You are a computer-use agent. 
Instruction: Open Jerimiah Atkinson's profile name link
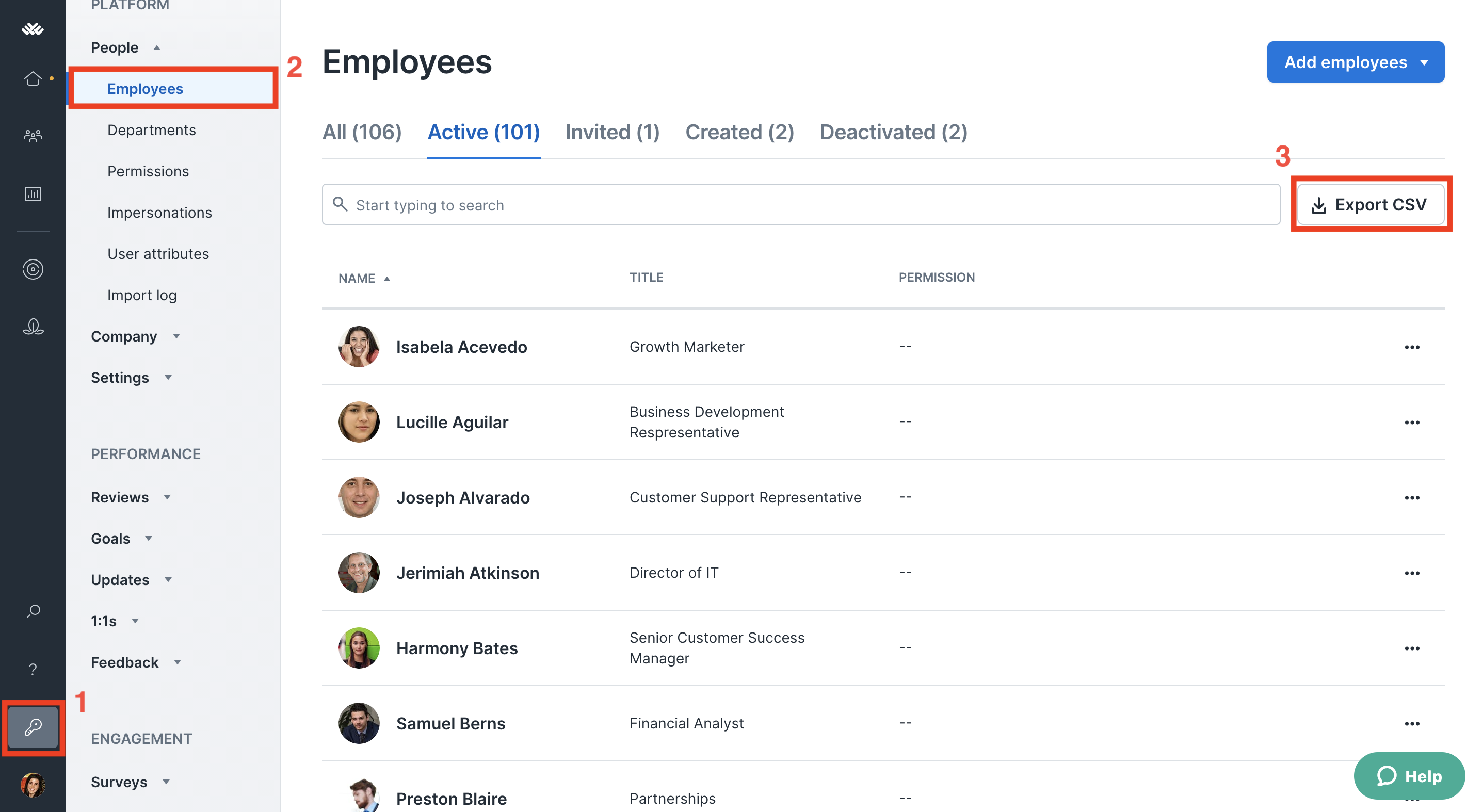(x=468, y=573)
